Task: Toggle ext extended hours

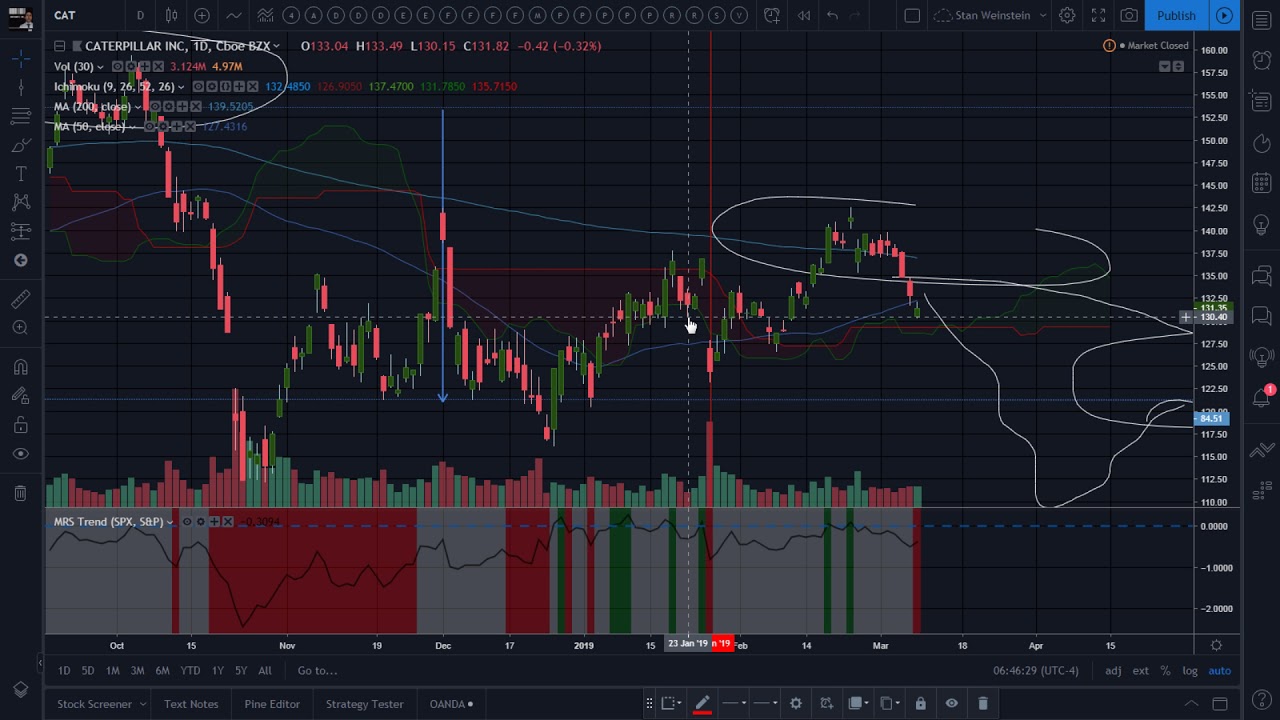Action: 1140,671
